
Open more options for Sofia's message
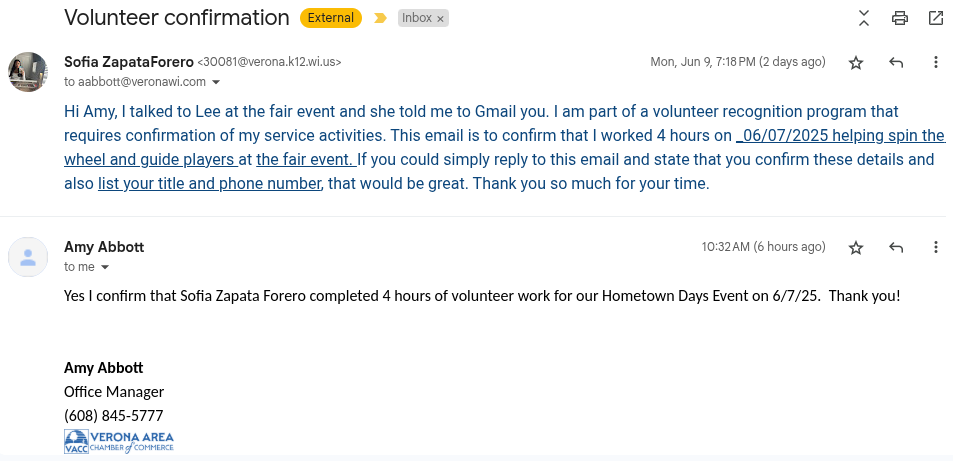[936, 62]
